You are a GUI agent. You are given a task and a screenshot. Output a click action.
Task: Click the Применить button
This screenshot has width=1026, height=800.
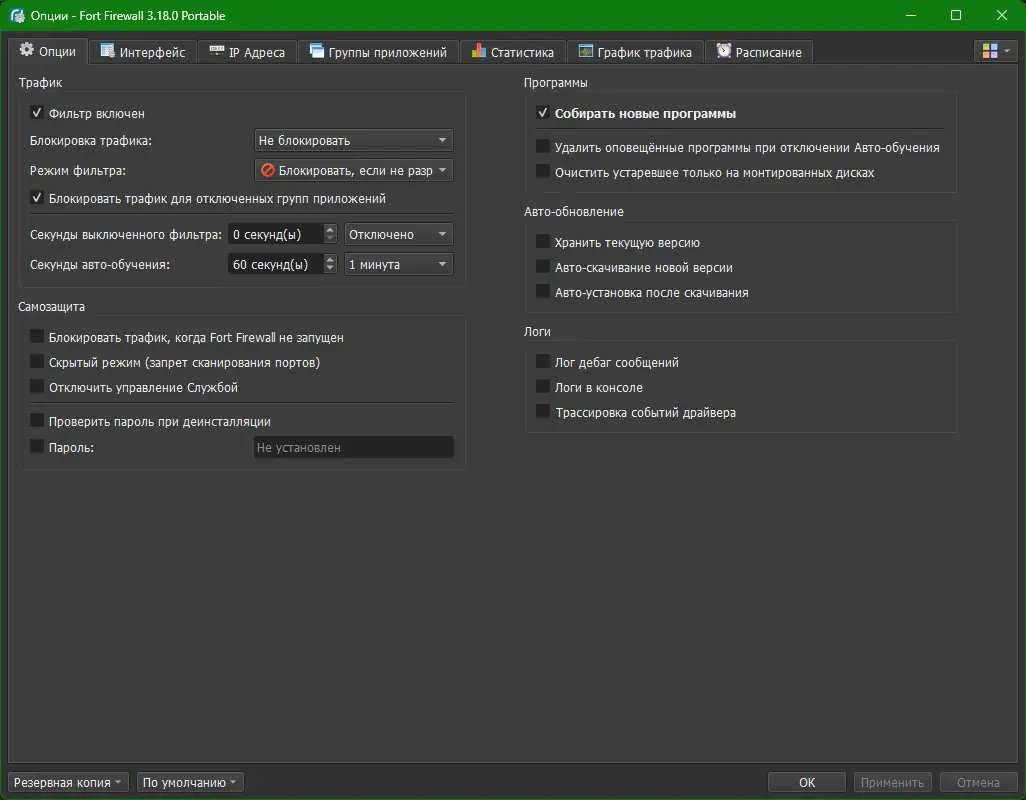pyautogui.click(x=892, y=782)
